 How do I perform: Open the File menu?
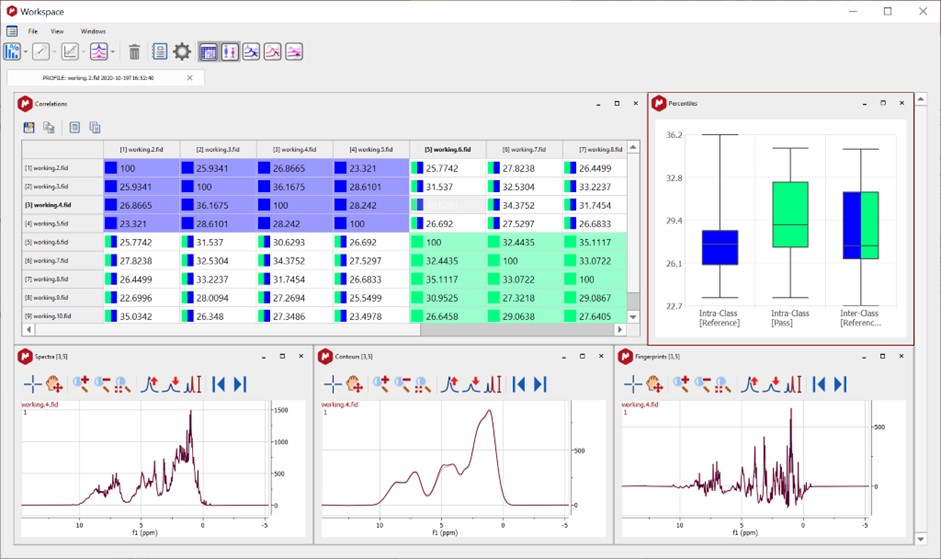pos(33,31)
